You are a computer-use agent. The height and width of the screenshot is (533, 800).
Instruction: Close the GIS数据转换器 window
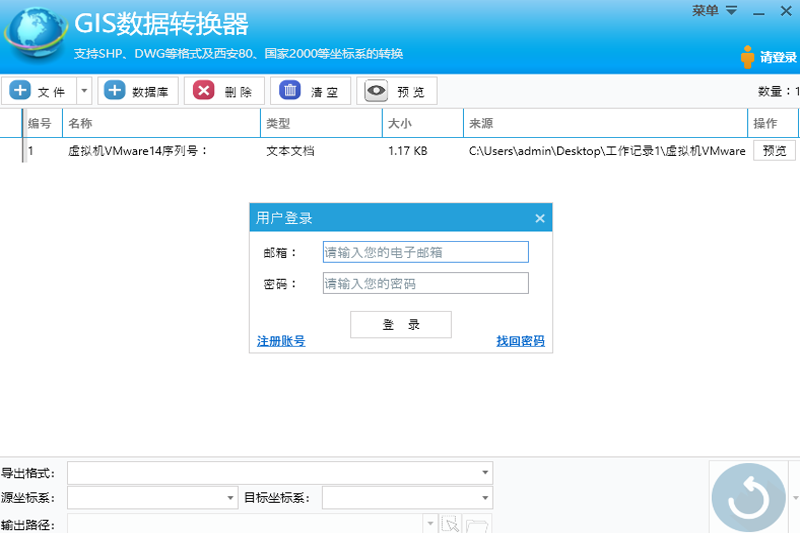786,11
